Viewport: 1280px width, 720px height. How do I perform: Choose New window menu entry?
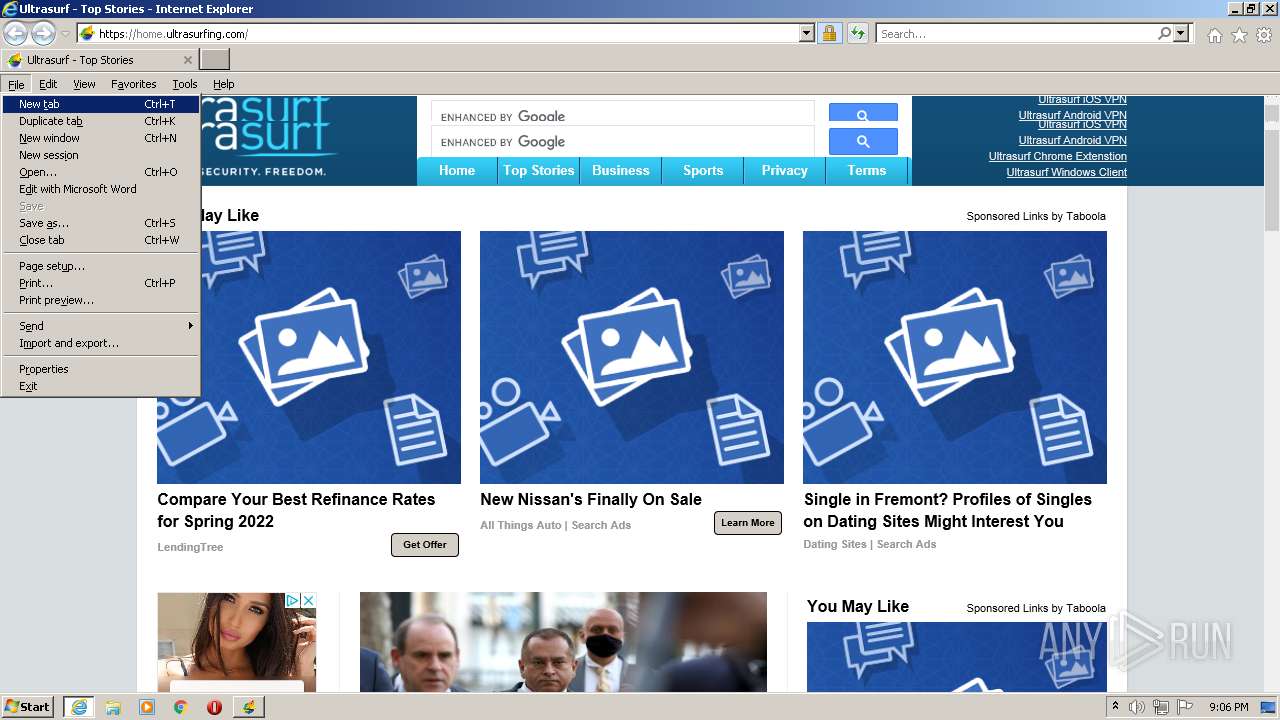[101, 138]
